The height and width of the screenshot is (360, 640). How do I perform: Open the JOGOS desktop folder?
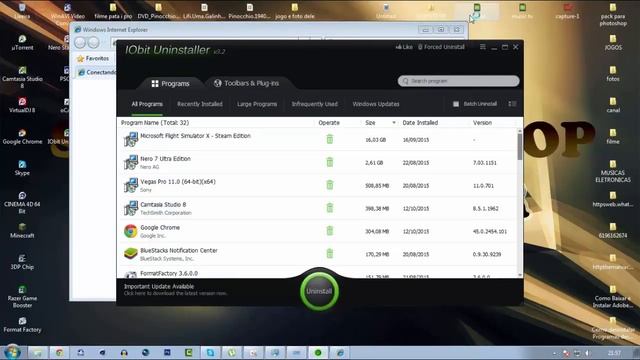[x=613, y=42]
